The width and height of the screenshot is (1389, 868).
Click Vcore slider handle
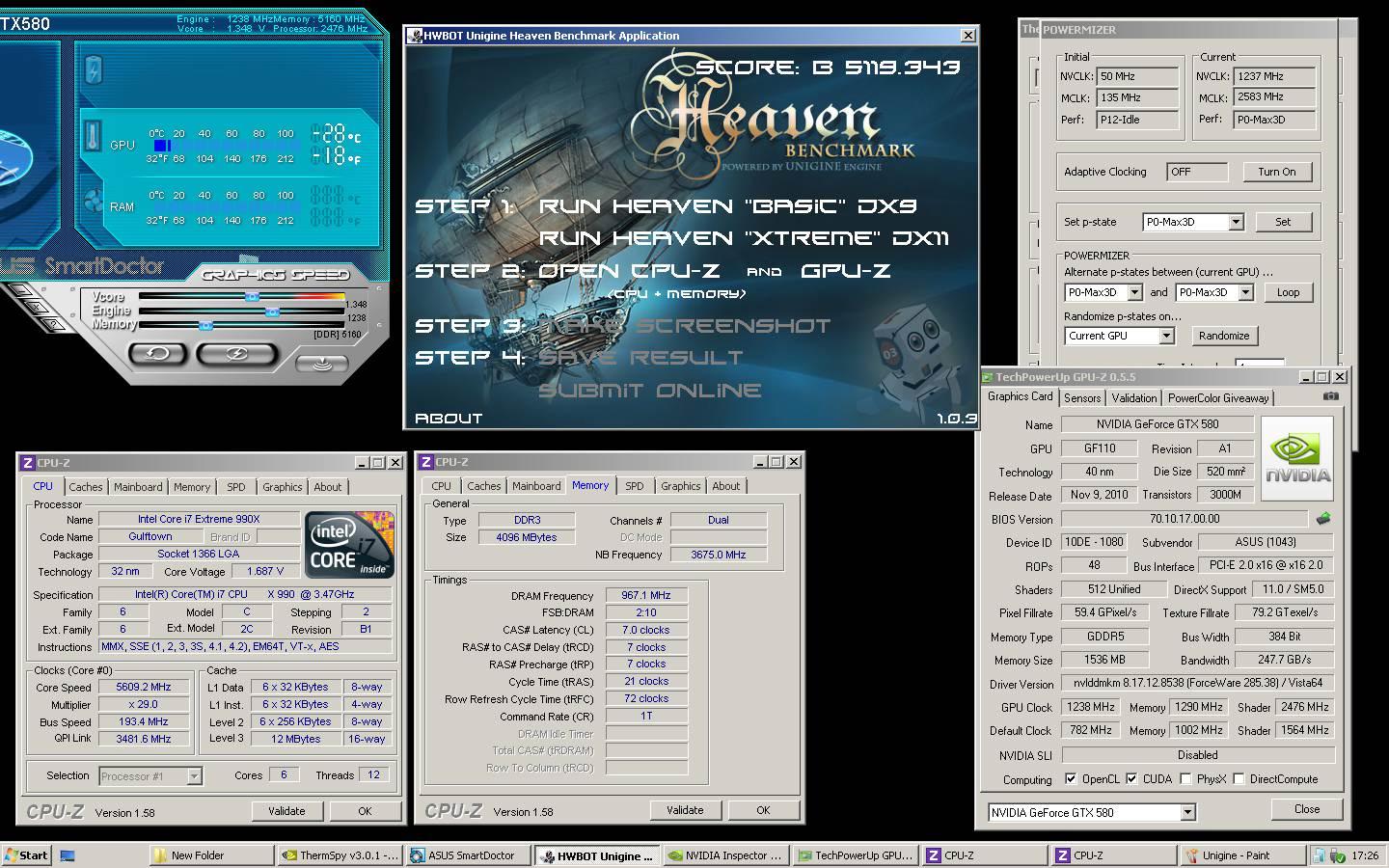[x=252, y=297]
